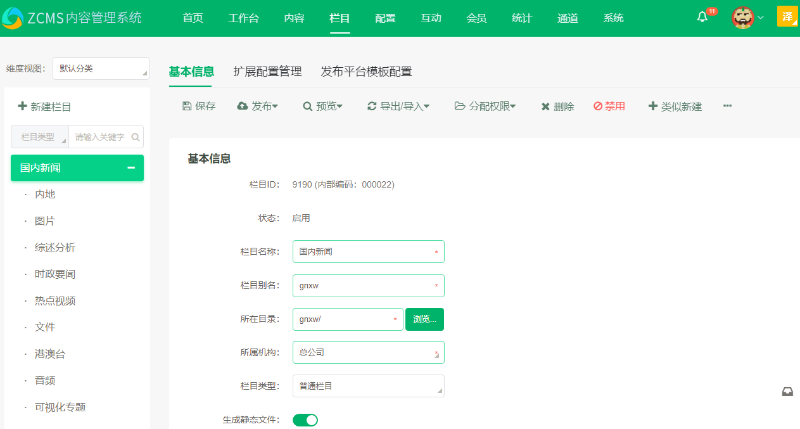Open the user avatar menu

[742, 18]
